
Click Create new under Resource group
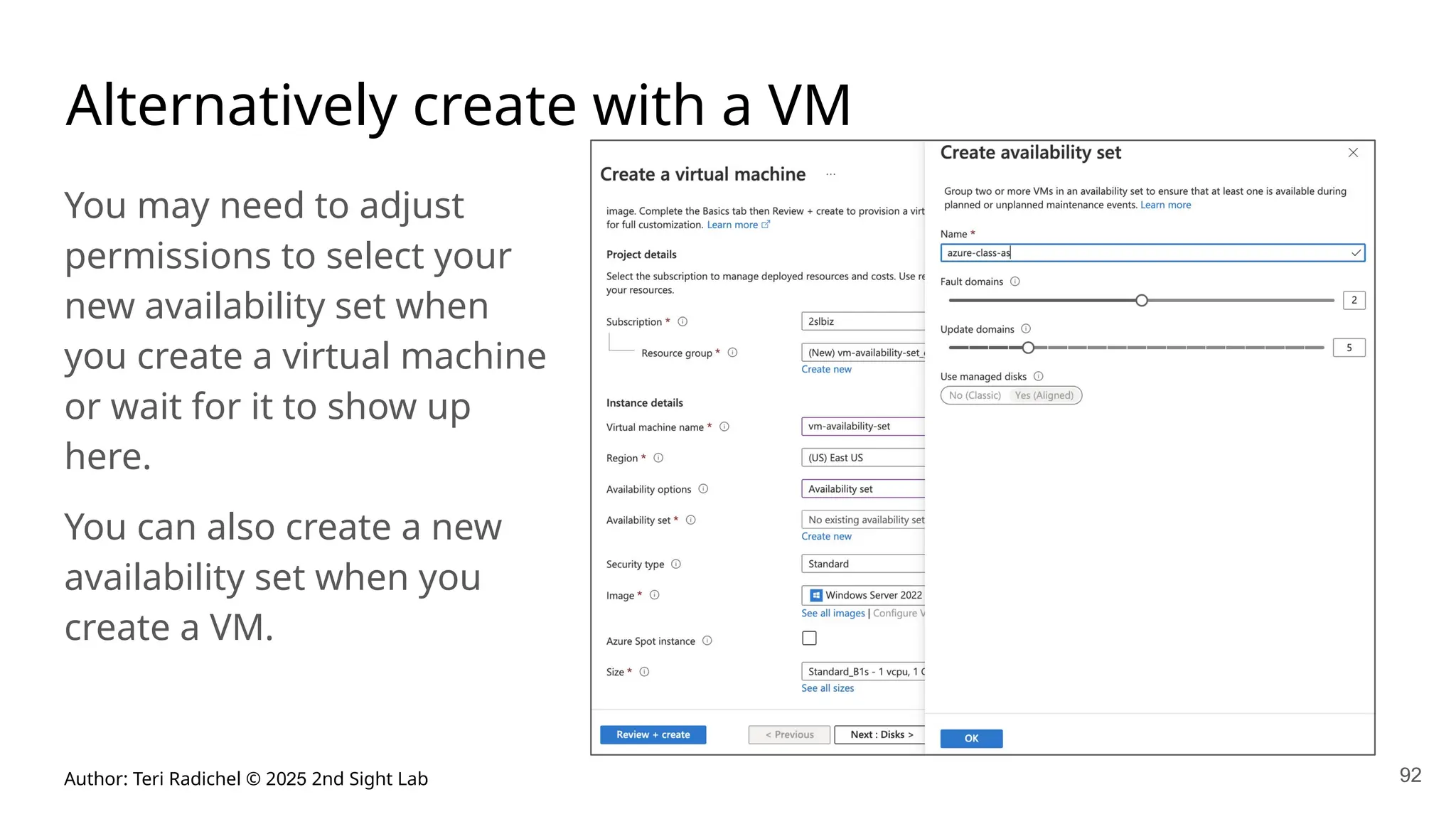(x=826, y=370)
